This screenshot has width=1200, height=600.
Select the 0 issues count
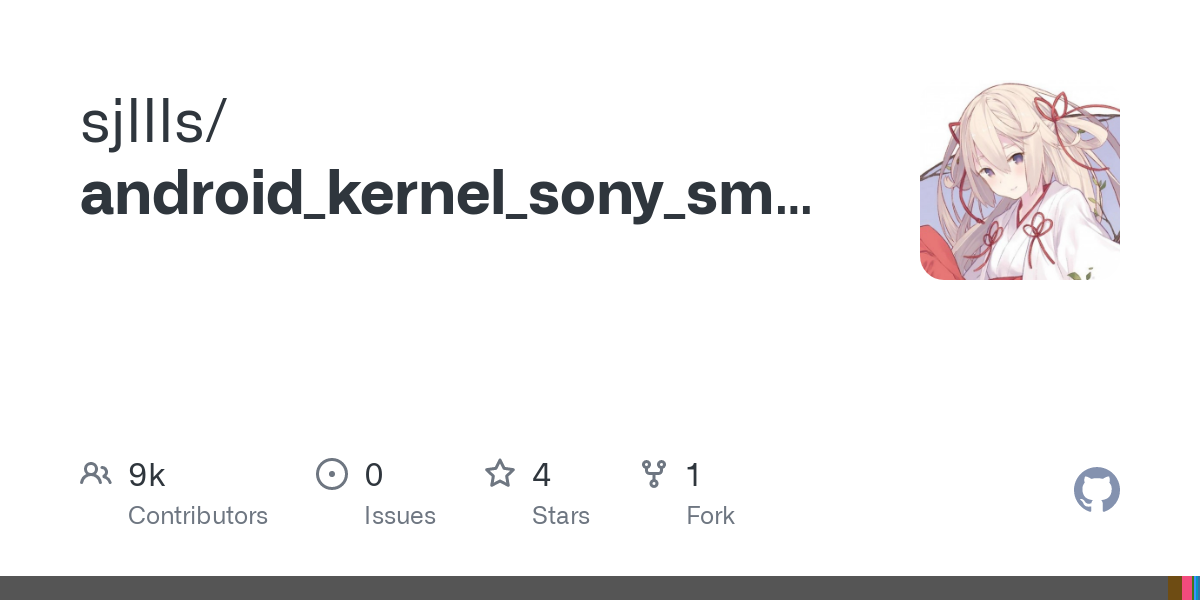tap(374, 475)
